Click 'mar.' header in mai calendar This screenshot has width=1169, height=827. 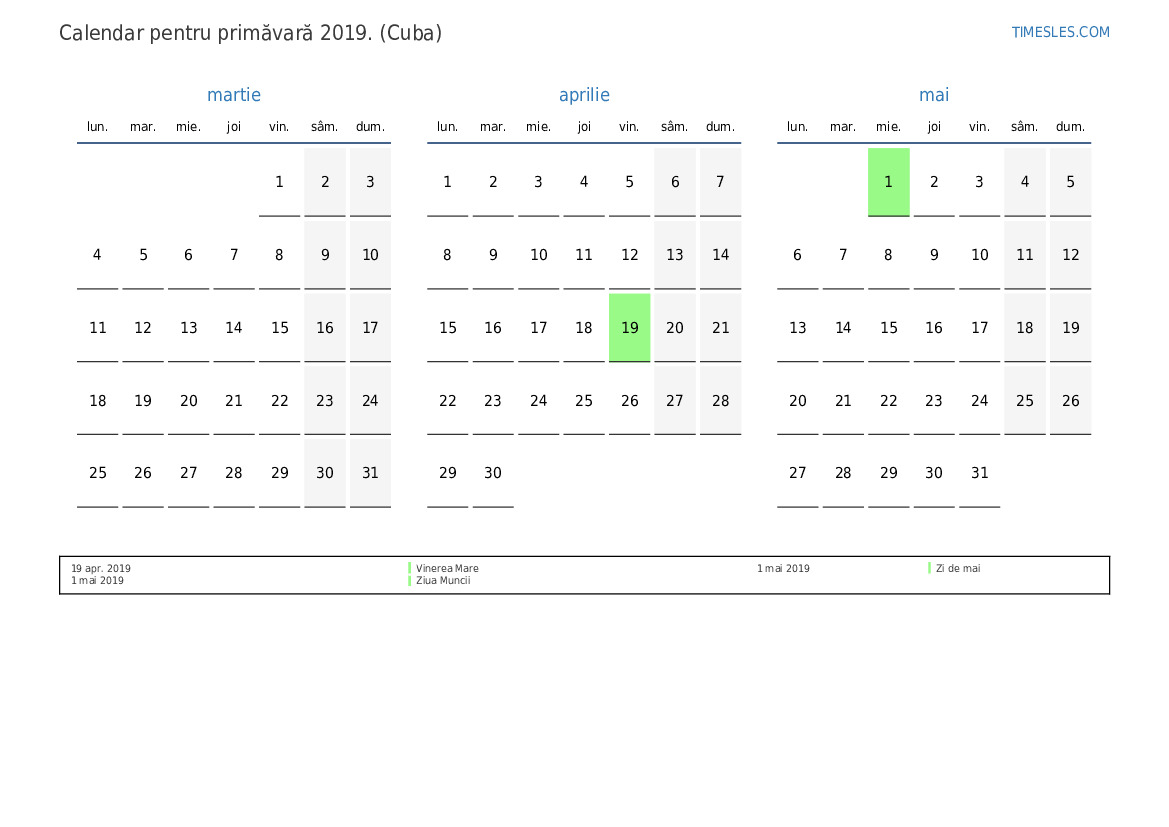[842, 127]
